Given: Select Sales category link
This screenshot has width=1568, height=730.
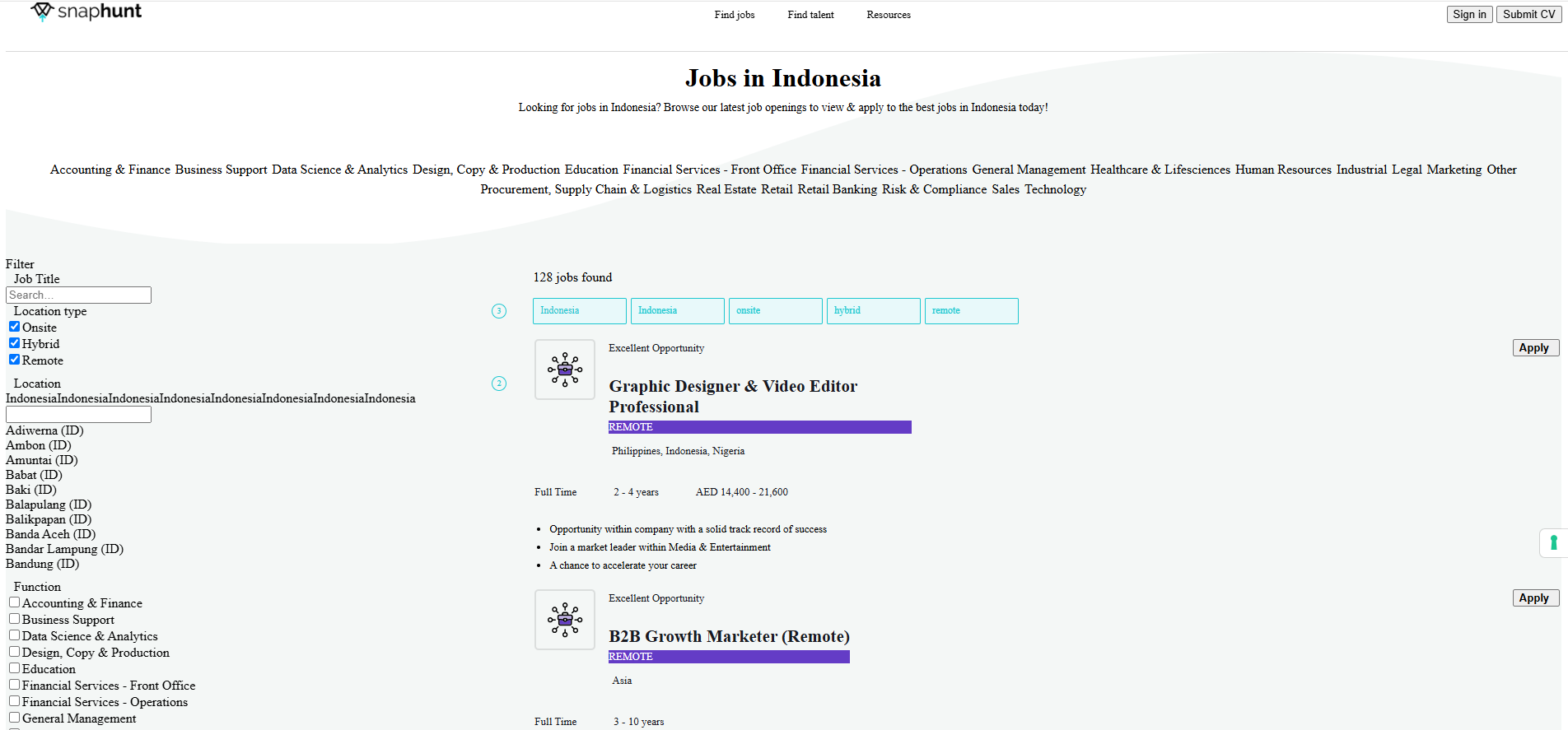Looking at the screenshot, I should tap(1006, 189).
